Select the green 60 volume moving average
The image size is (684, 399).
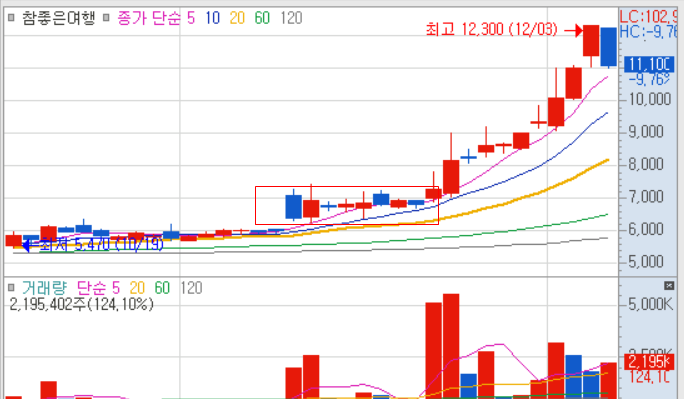[162, 288]
